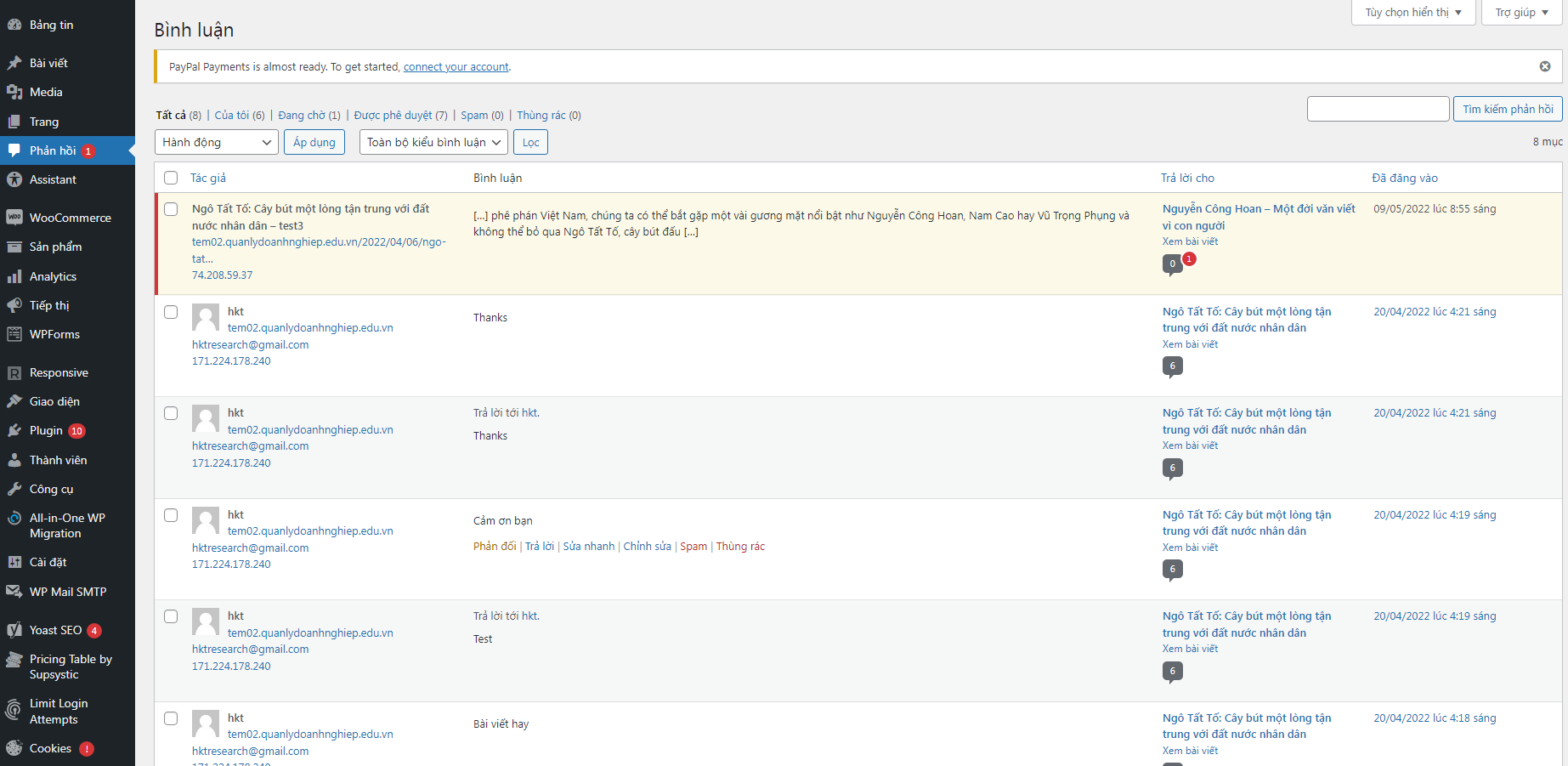Switch to the 'Đang chờ' comments filter

tap(302, 116)
